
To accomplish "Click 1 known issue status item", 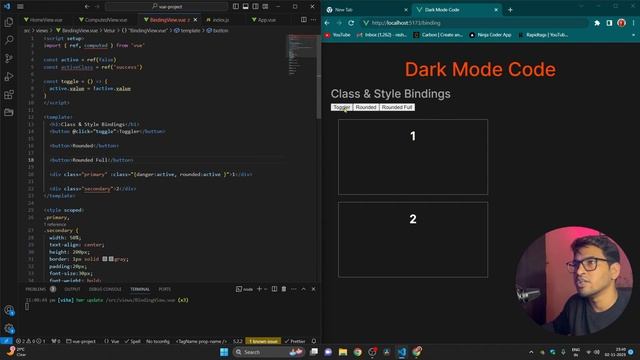I will tap(263, 341).
